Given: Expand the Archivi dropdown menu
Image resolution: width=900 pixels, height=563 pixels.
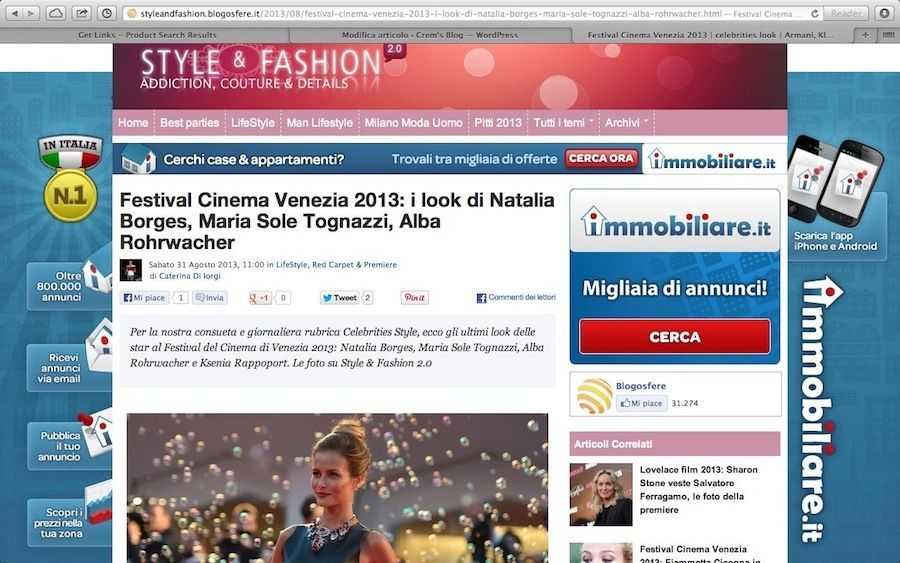Looking at the screenshot, I should tap(626, 123).
